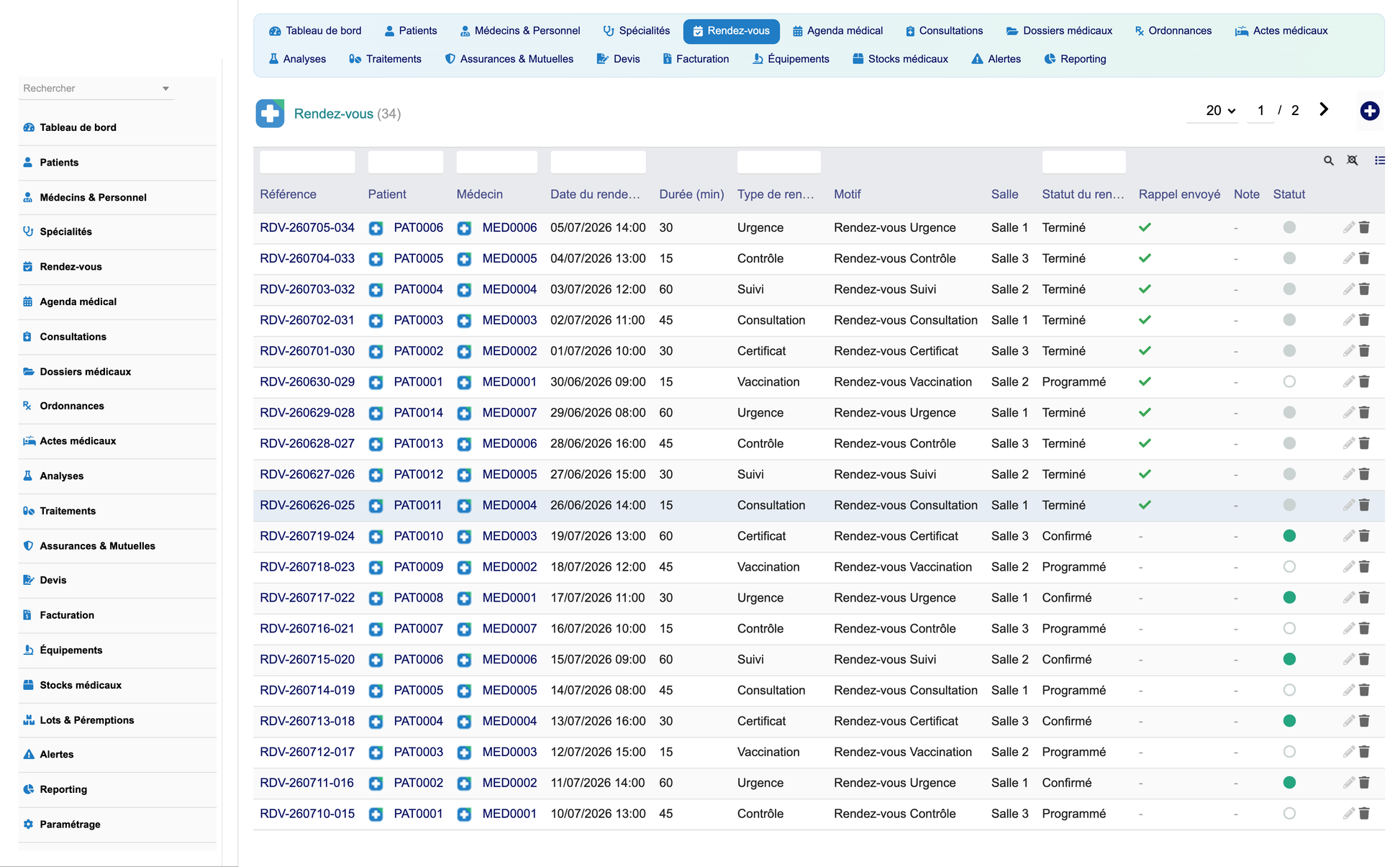Image resolution: width=1400 pixels, height=867 pixels.
Task: Go to next page arrow
Action: [x=1324, y=109]
